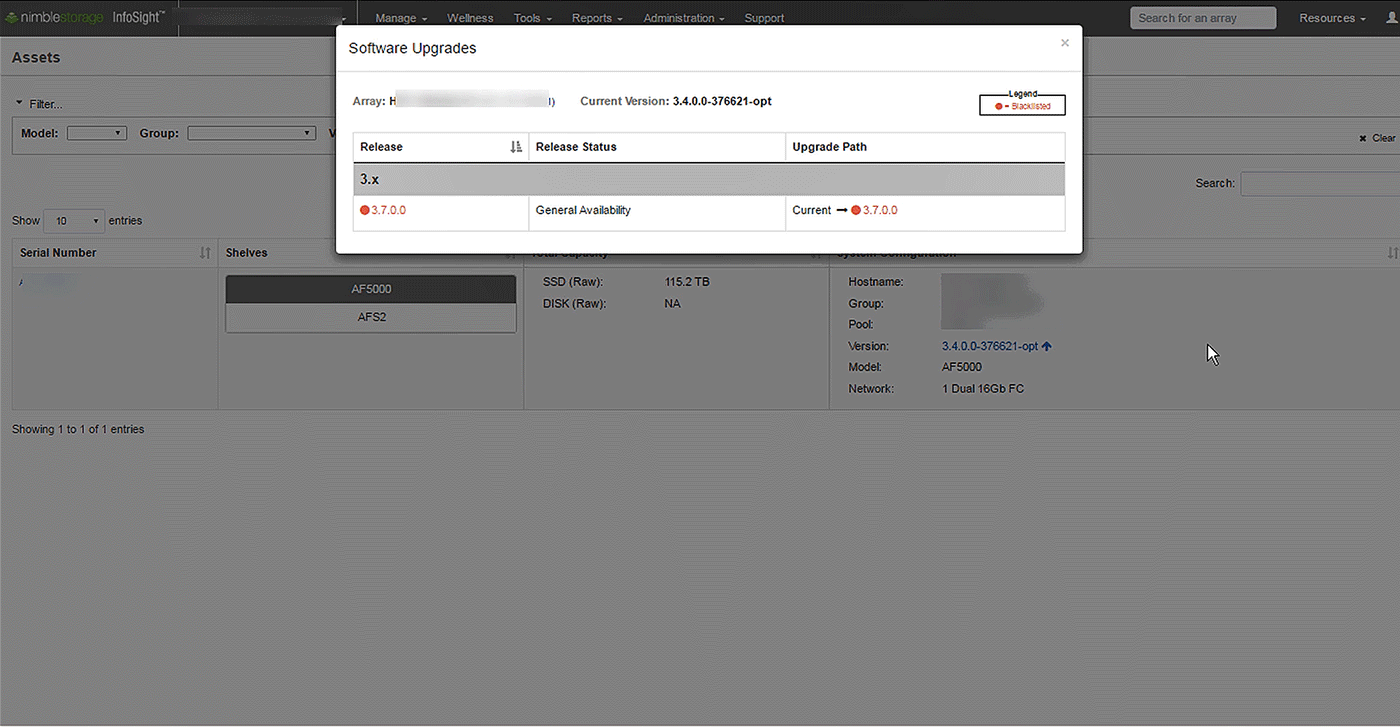Close the Software Upgrades dialog
Viewport: 1400px width, 728px height.
[x=1064, y=43]
